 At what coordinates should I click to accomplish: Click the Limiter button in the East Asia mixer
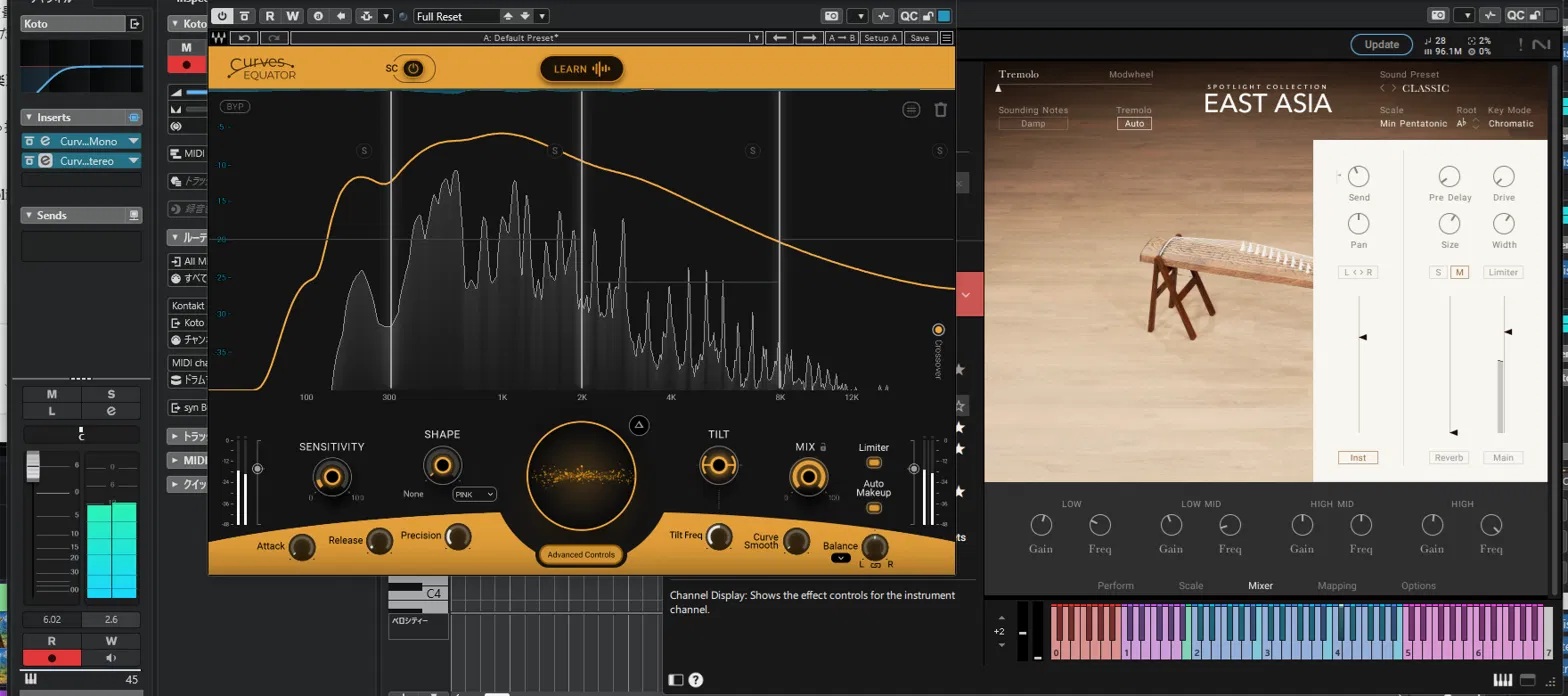(1503, 272)
